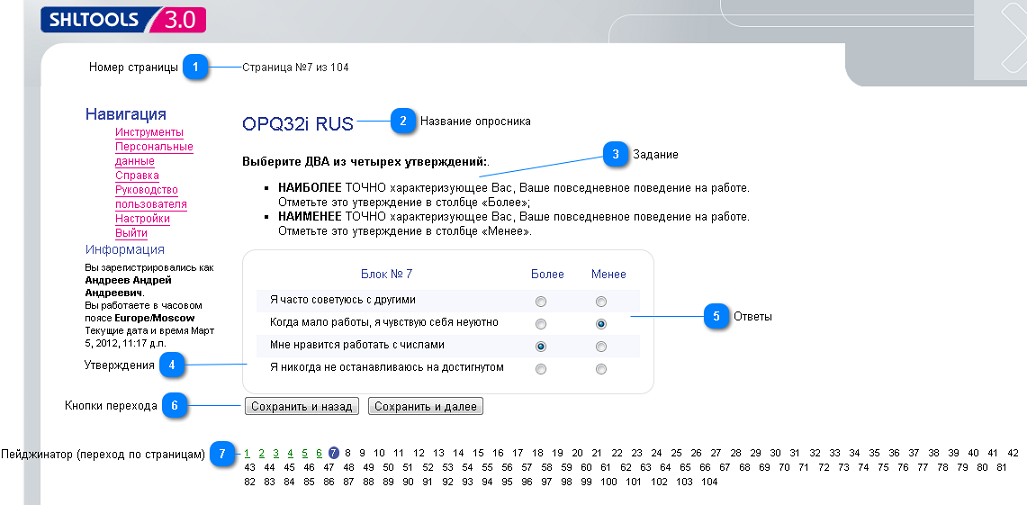
Task: Open the «Настройки» navigation link
Action: point(142,218)
